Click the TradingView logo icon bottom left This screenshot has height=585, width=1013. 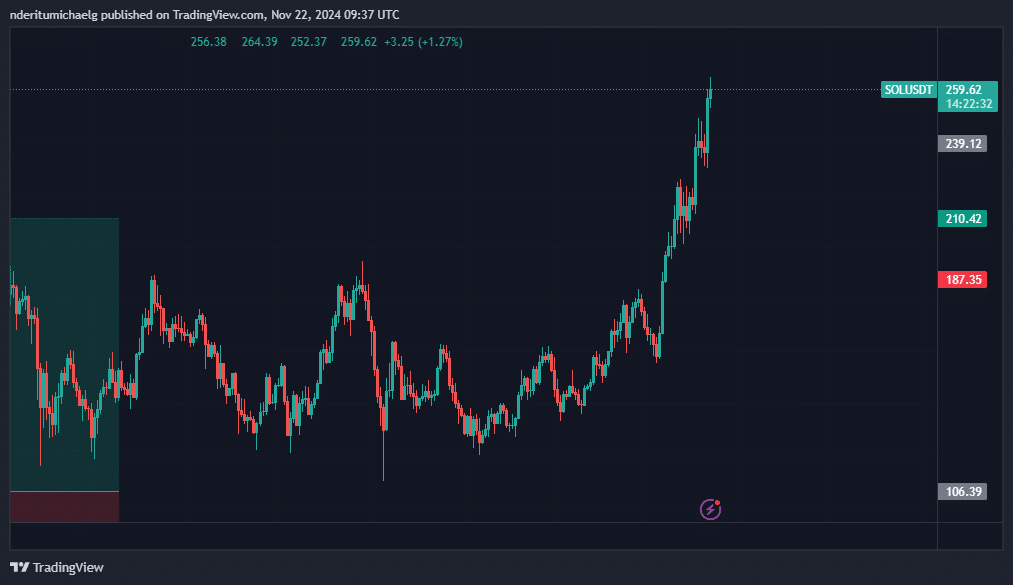pyautogui.click(x=20, y=568)
